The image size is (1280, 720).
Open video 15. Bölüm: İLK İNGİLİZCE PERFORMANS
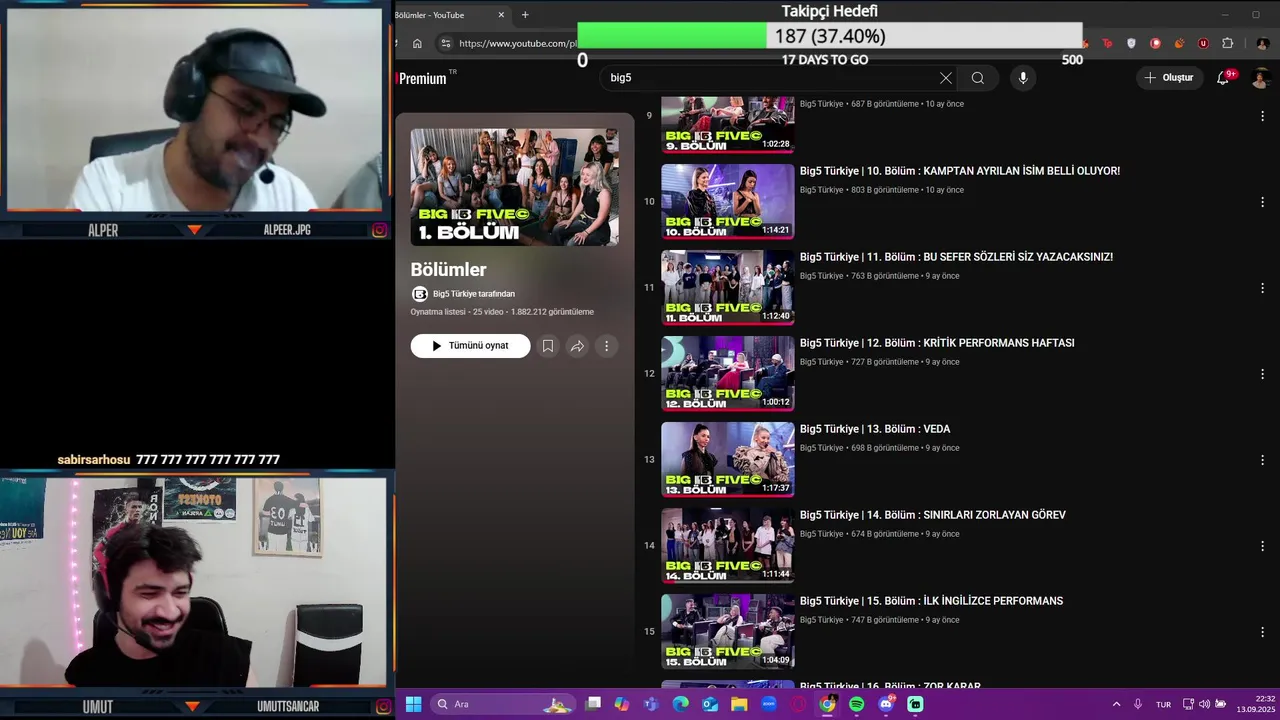click(931, 601)
